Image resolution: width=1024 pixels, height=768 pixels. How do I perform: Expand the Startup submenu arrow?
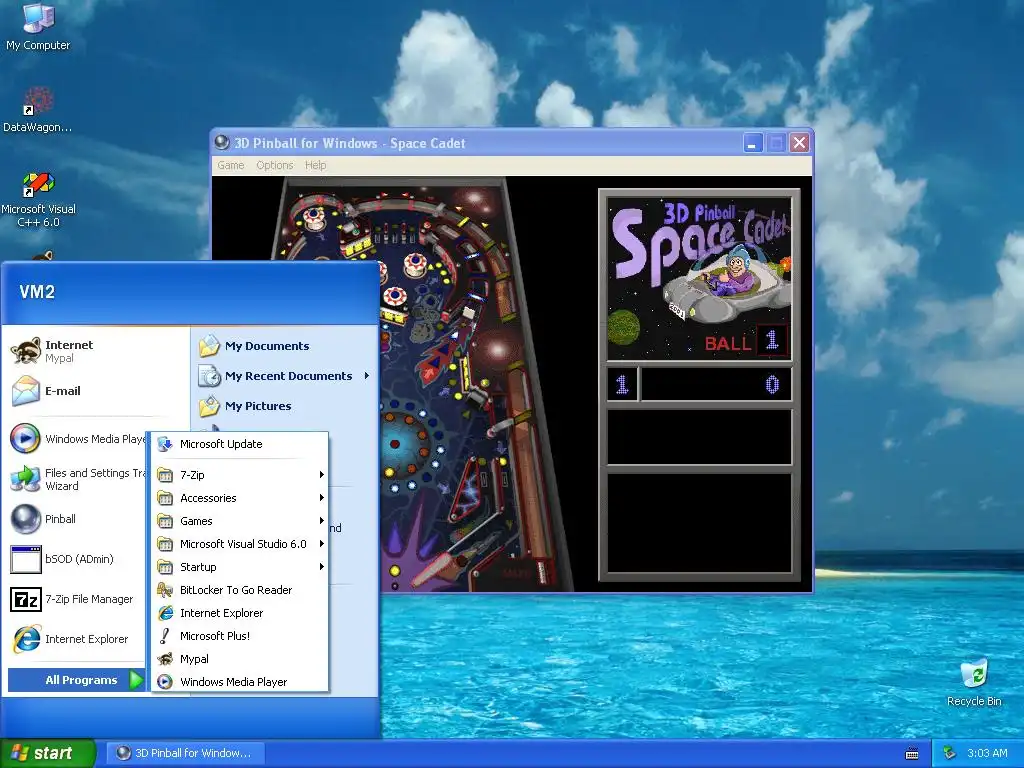[x=321, y=567]
